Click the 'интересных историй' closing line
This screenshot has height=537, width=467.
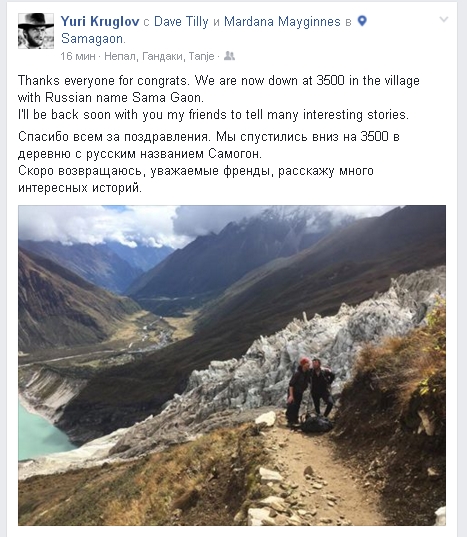click(80, 188)
